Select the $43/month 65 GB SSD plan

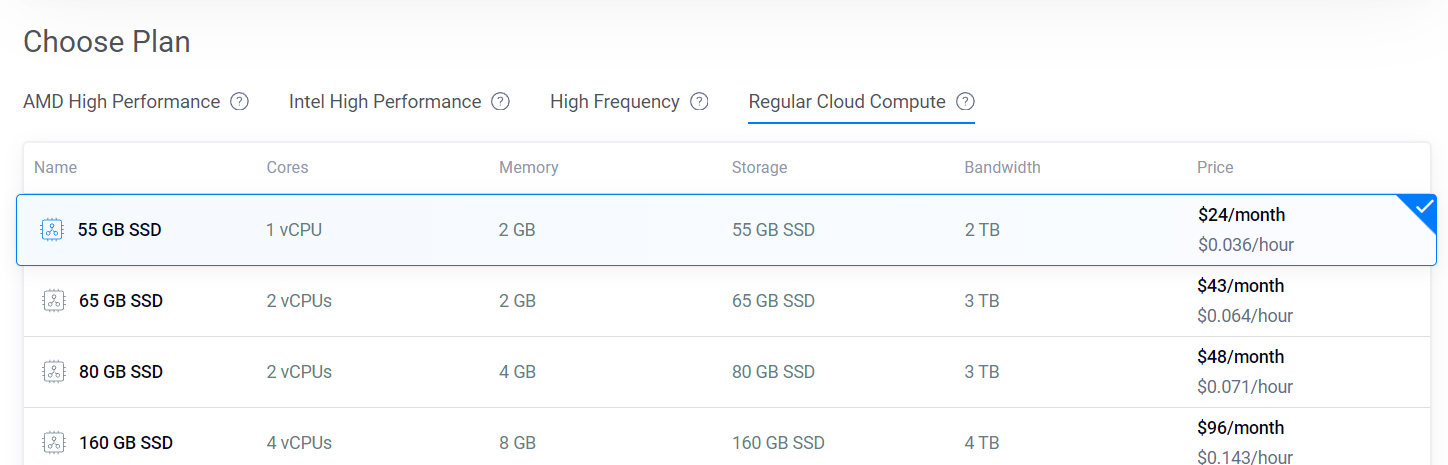click(x=727, y=301)
